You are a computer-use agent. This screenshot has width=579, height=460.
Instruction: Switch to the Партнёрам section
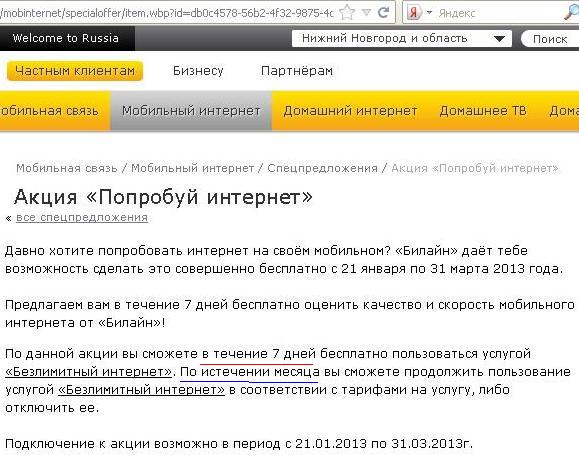tap(297, 71)
